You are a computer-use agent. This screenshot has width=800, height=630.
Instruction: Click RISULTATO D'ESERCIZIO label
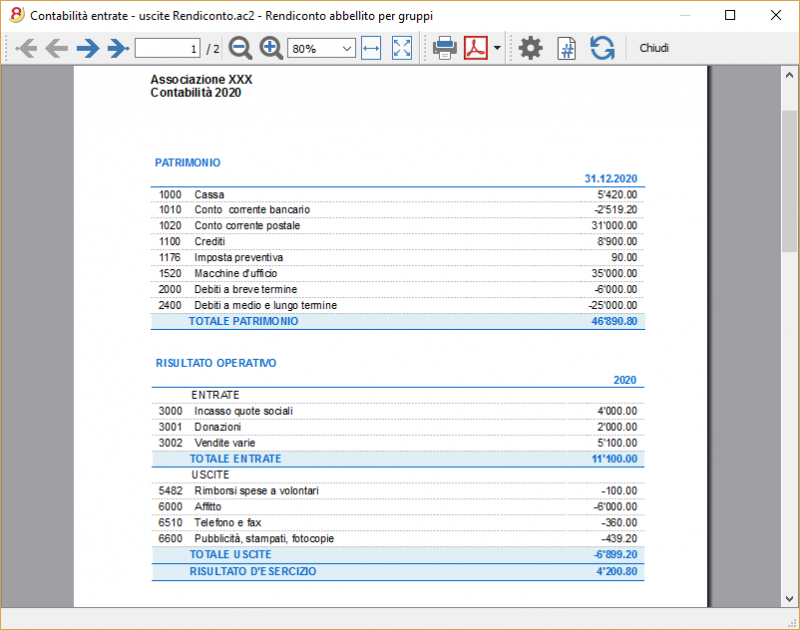tap(253, 571)
